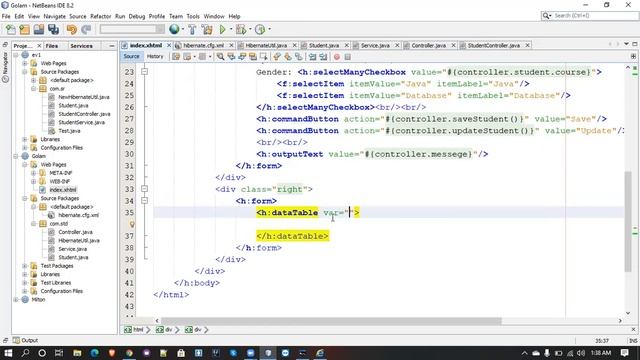Click the Build Project hammer icon
This screenshot has height=360, width=640.
192,29
